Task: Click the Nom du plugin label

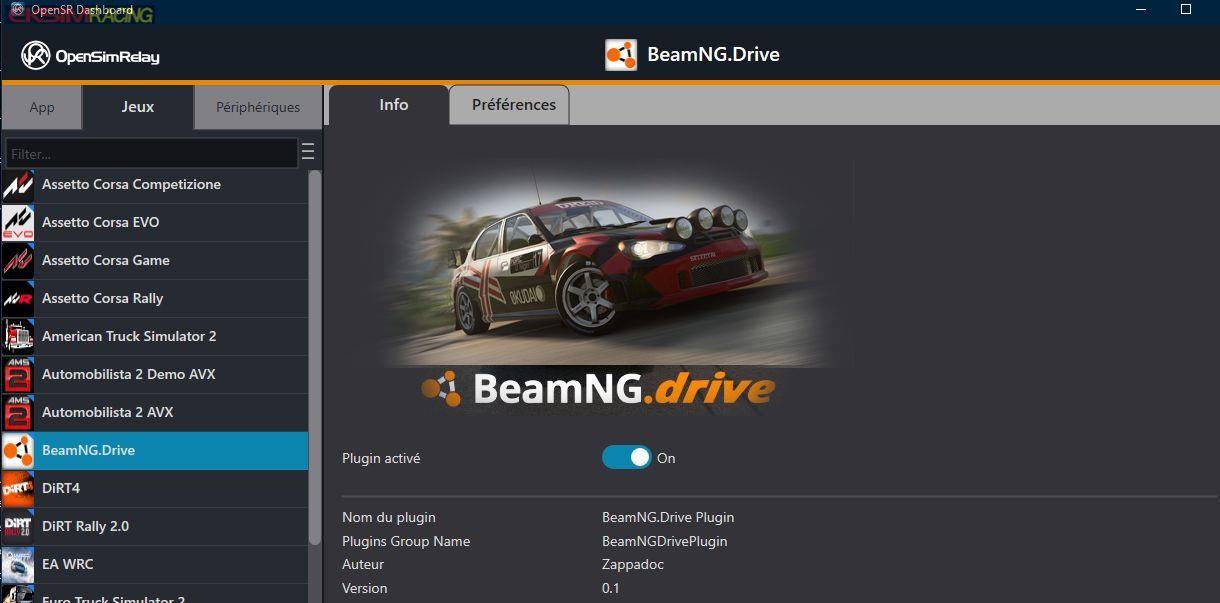Action: tap(389, 517)
